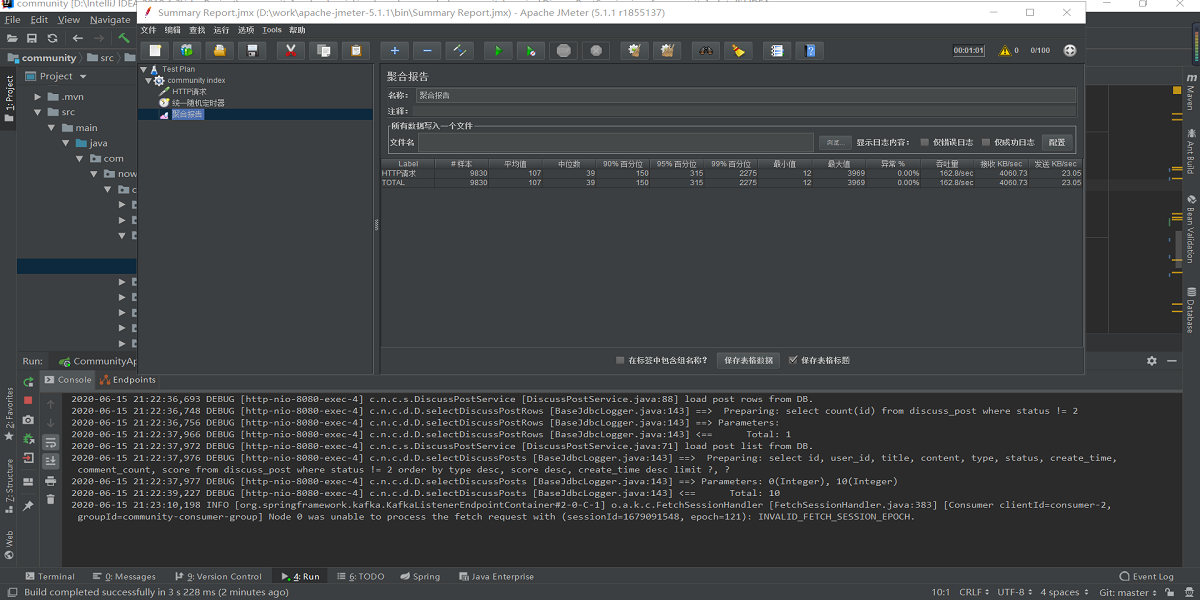Screen dimensions: 1200x600
Task: Open the Event Log in status bar
Action: (1147, 576)
